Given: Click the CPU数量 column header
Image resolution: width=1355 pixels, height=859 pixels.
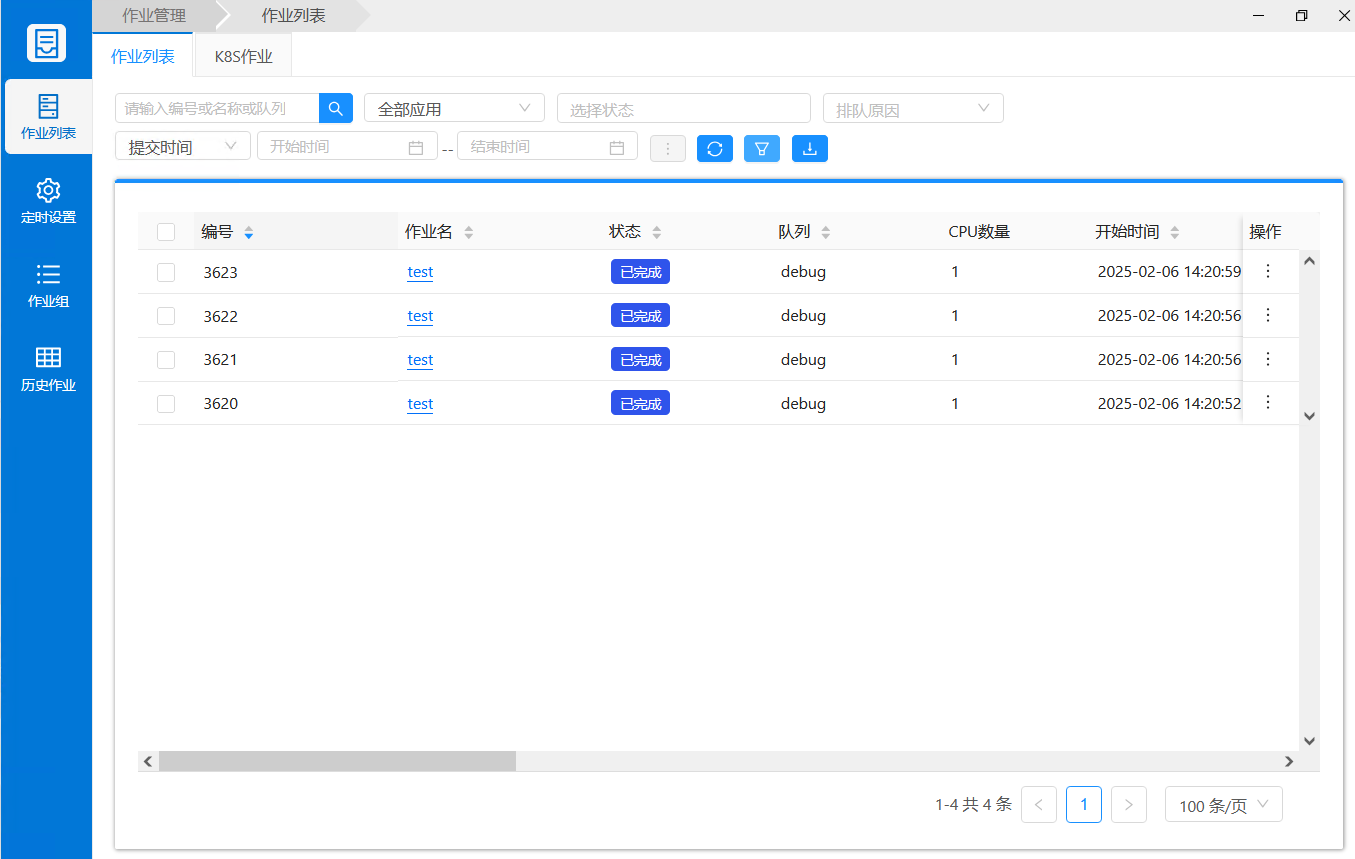Looking at the screenshot, I should (979, 232).
